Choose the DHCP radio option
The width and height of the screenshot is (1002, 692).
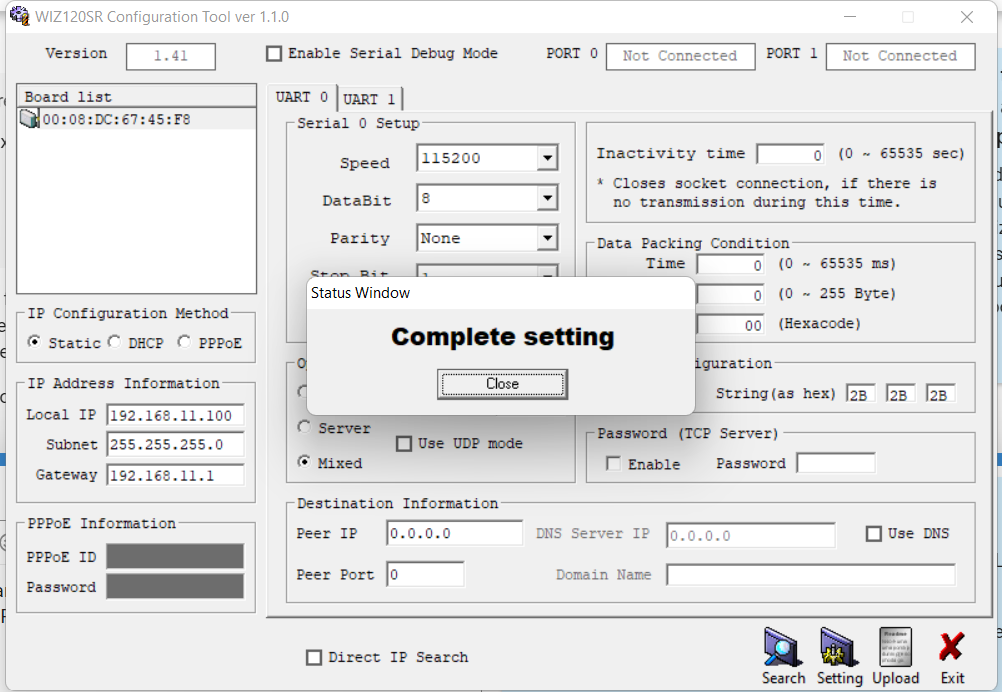pos(114,342)
